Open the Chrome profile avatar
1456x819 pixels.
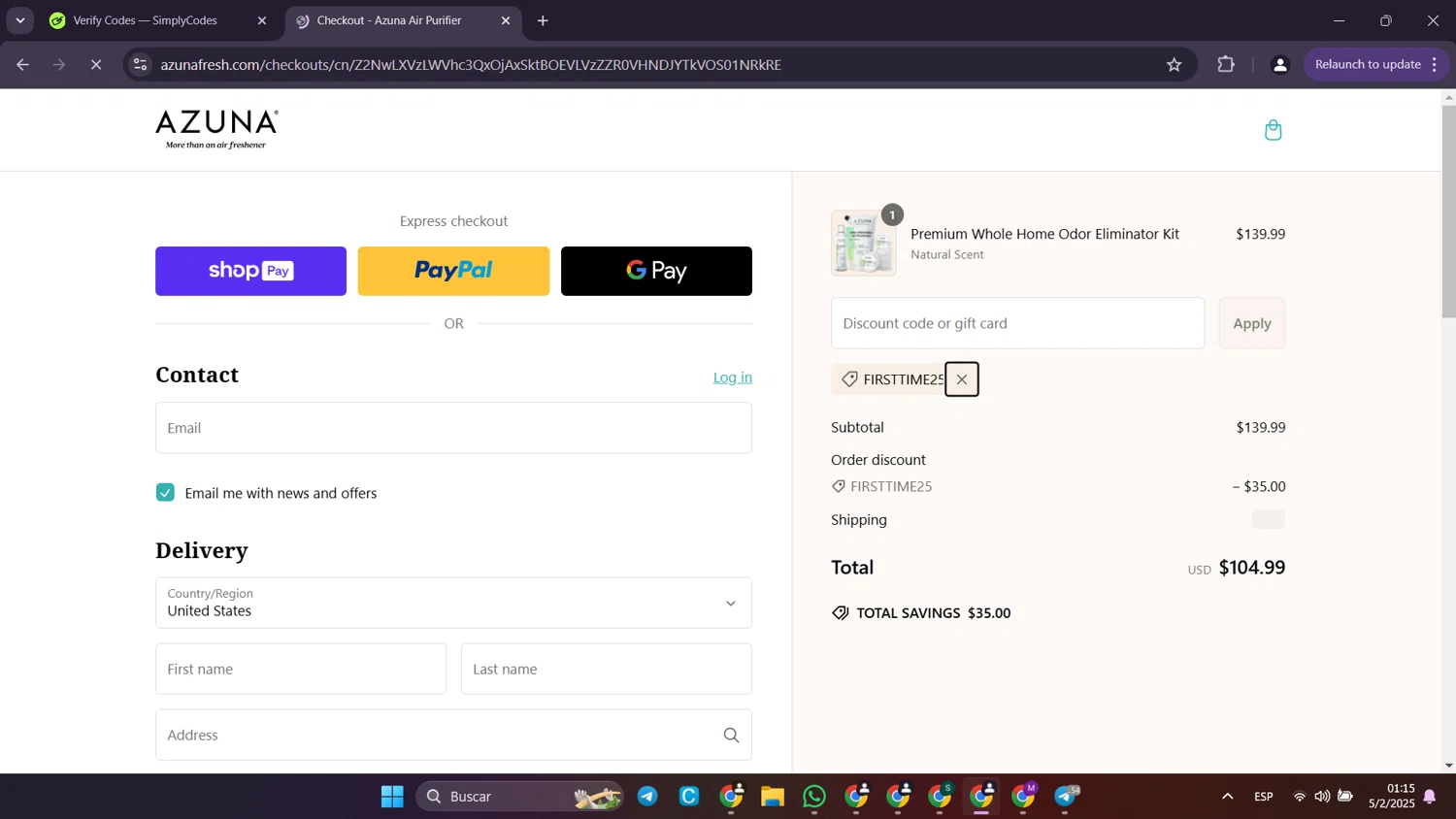click(1279, 65)
